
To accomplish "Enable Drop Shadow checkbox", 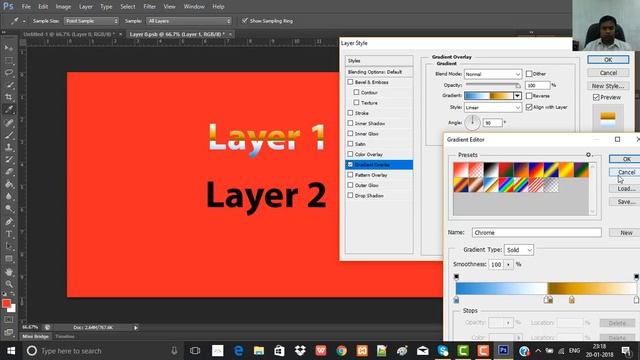I will (x=350, y=195).
